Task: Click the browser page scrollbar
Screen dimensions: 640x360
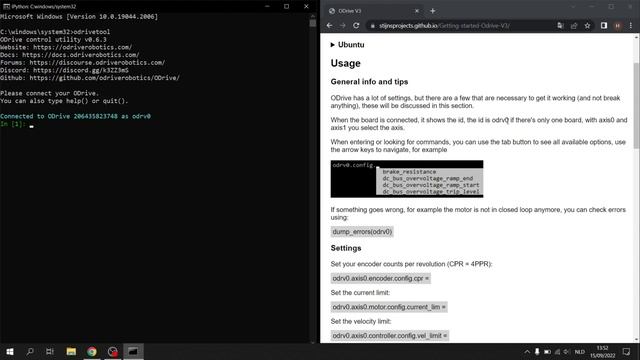Action: tap(636, 106)
